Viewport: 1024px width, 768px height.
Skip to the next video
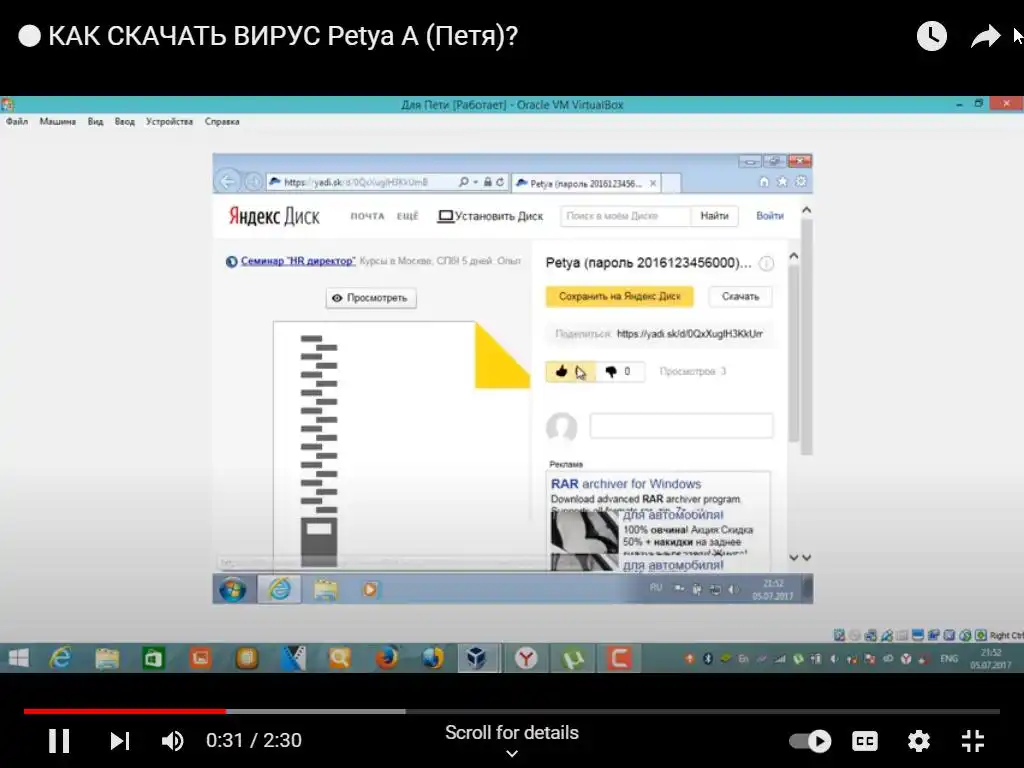[x=120, y=741]
